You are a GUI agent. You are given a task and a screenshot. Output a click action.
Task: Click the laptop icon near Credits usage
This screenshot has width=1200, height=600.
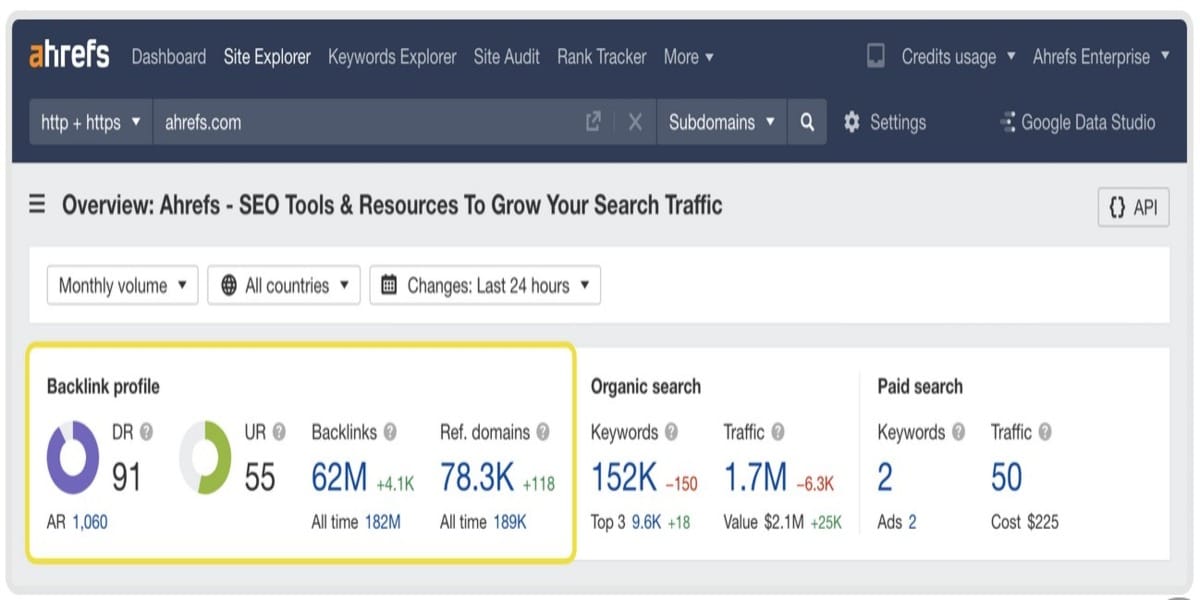876,56
